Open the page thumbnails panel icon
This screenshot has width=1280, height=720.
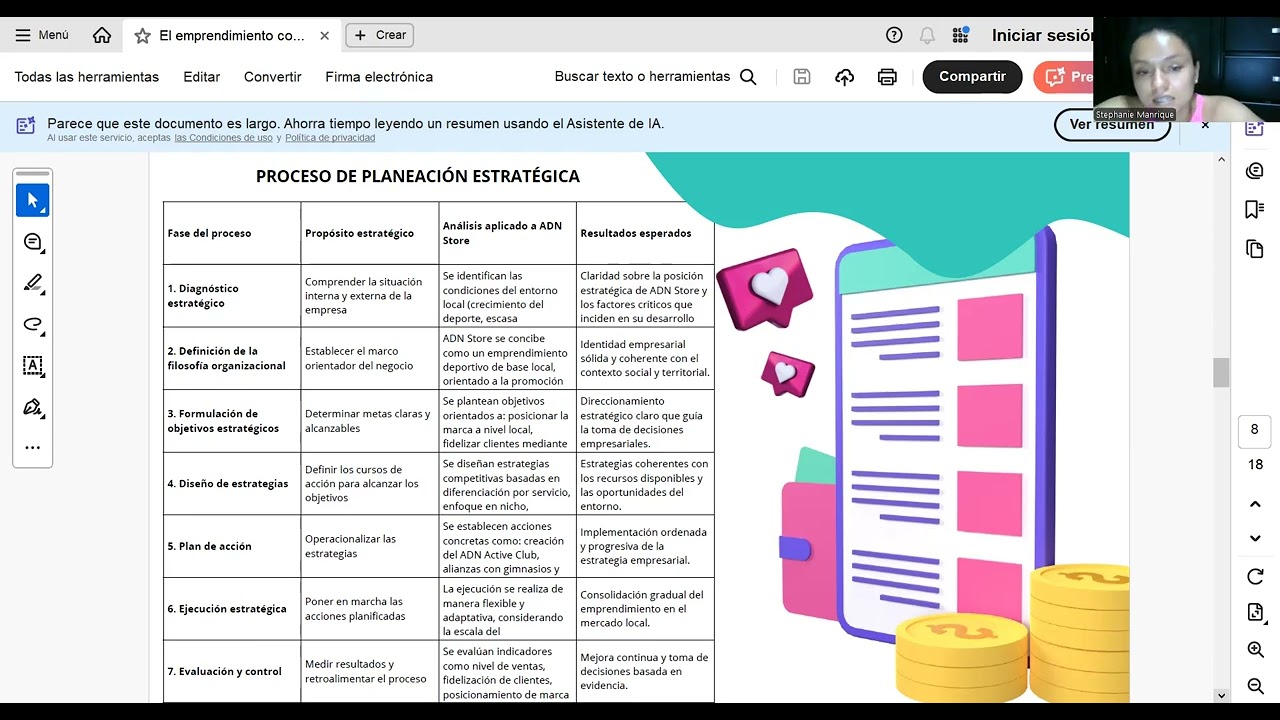click(x=1255, y=248)
